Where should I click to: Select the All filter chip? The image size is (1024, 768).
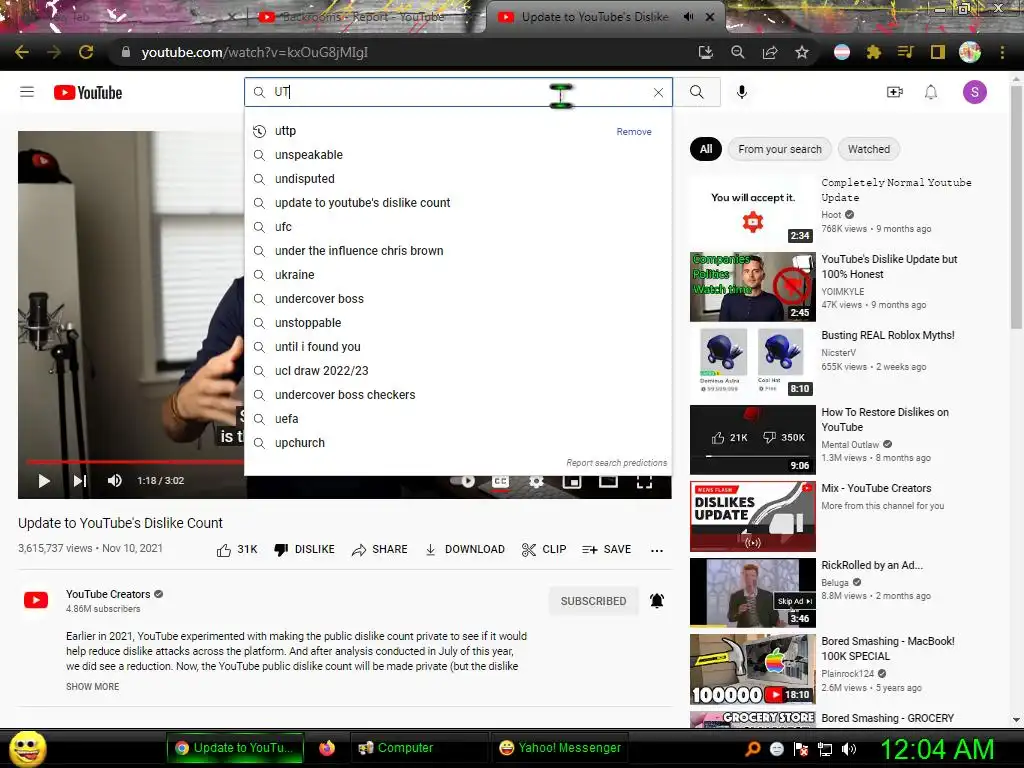[x=706, y=149]
